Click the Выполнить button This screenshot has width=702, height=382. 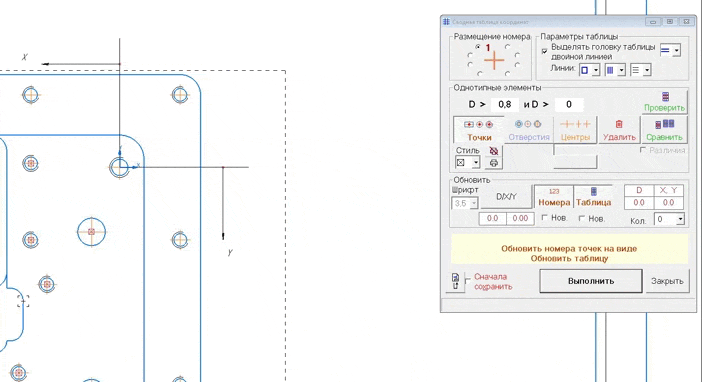coord(591,281)
